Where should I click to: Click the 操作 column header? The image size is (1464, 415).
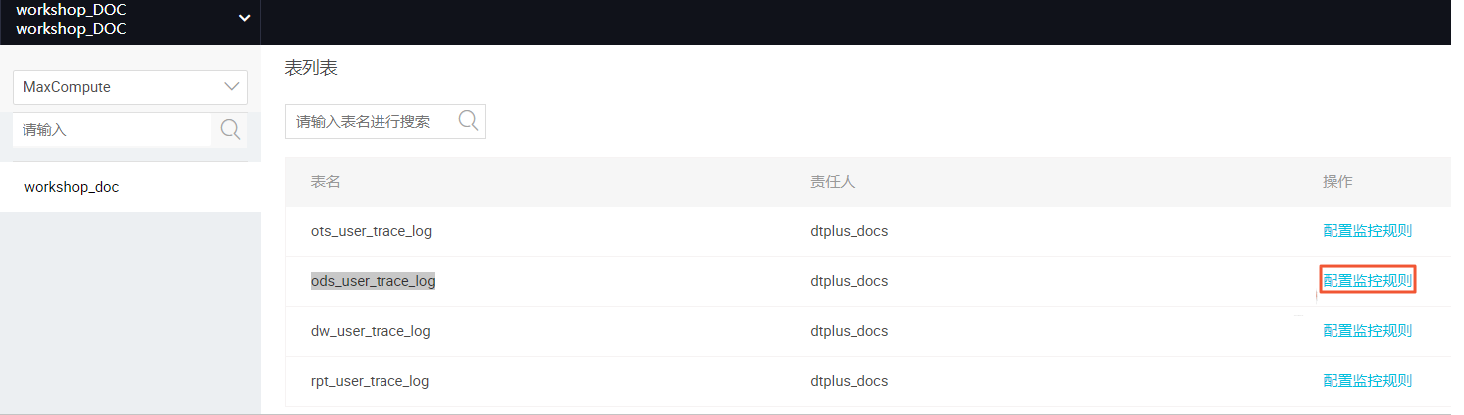[1338, 181]
